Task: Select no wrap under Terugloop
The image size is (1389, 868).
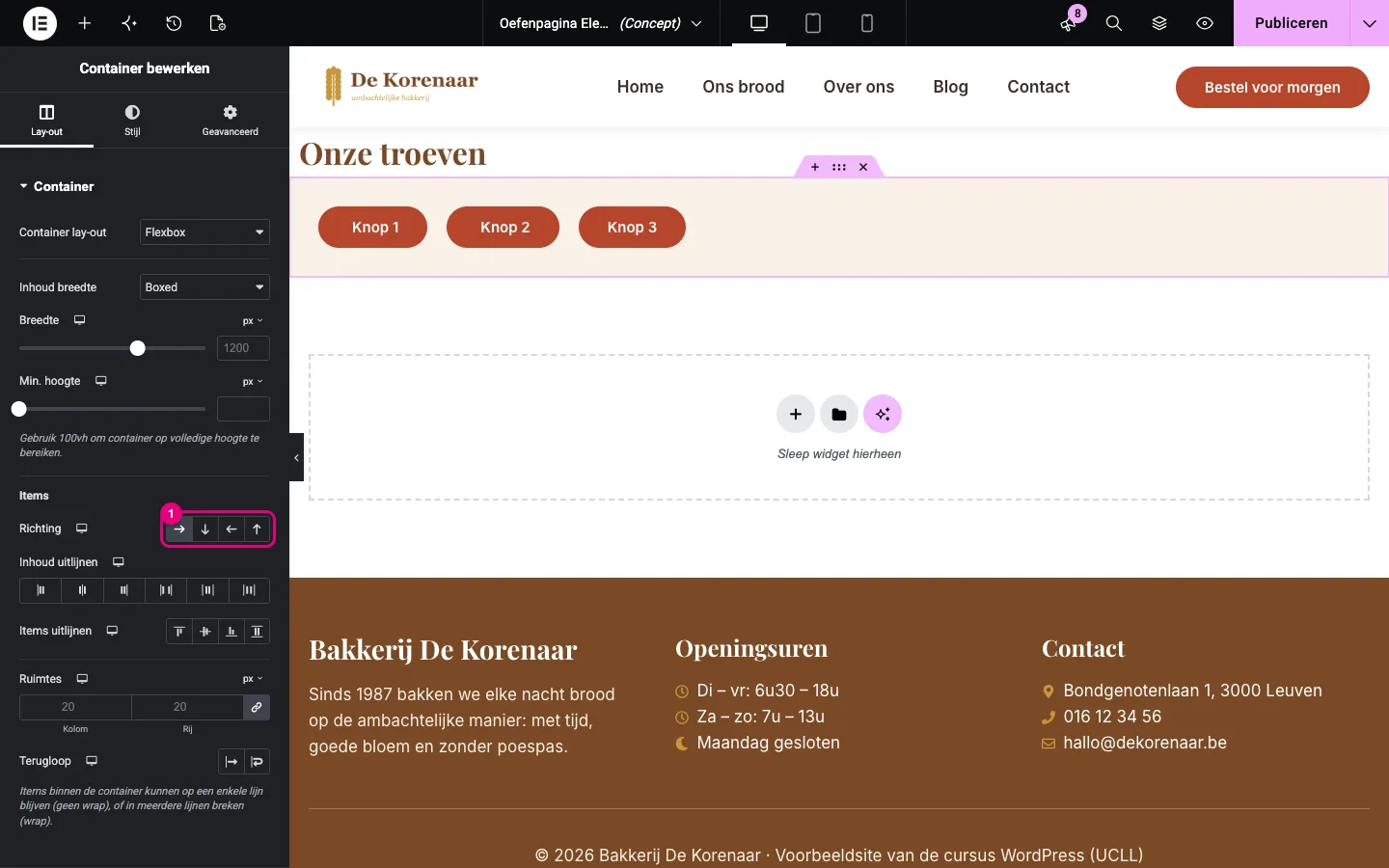Action: click(x=231, y=762)
